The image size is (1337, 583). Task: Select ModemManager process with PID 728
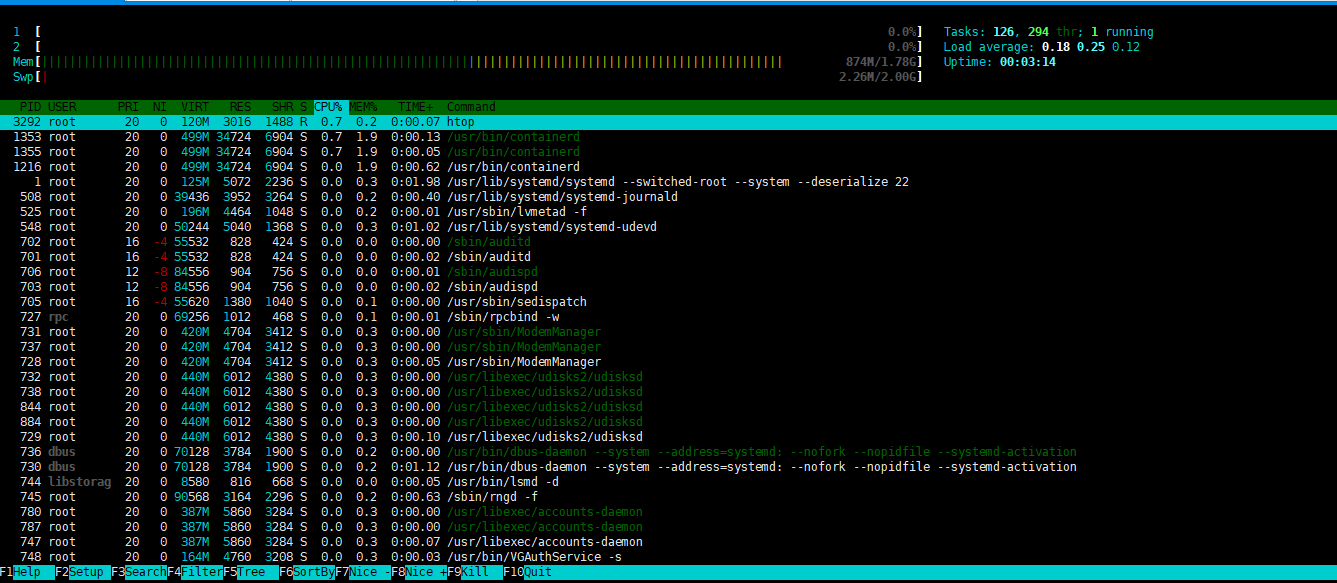[668, 362]
